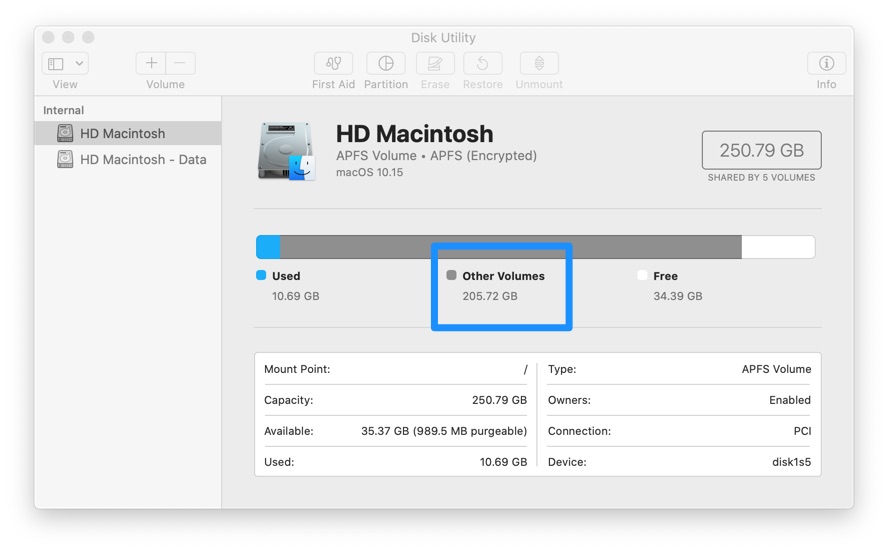
Task: Click the blue used segment of storage bar
Action: coord(268,247)
